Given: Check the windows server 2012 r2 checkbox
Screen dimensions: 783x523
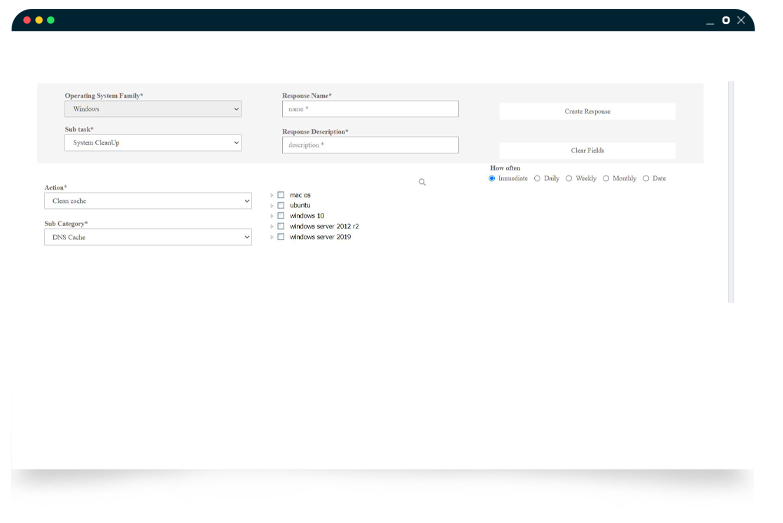Looking at the screenshot, I should click(x=281, y=226).
